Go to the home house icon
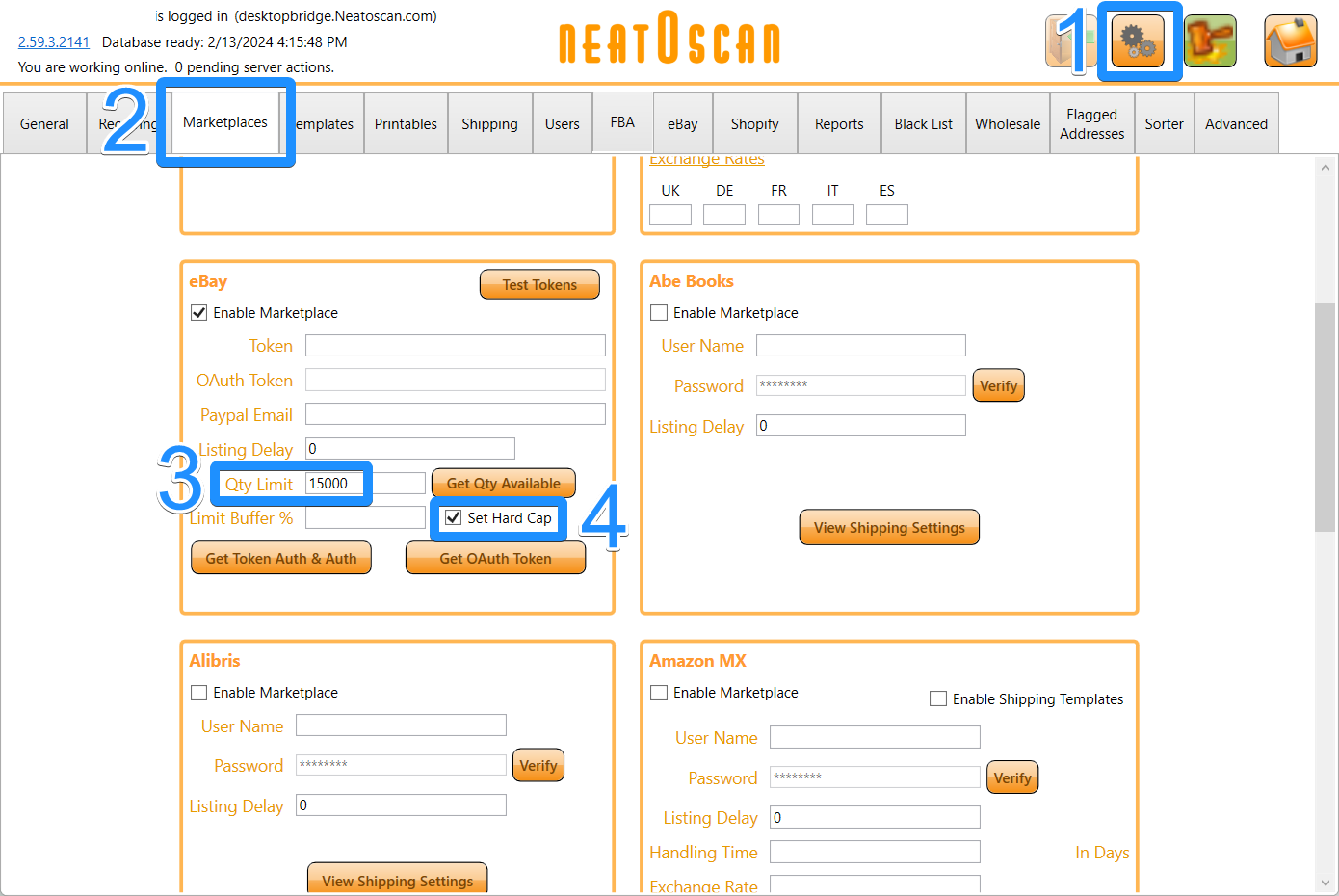The height and width of the screenshot is (896, 1339). pos(1291,41)
